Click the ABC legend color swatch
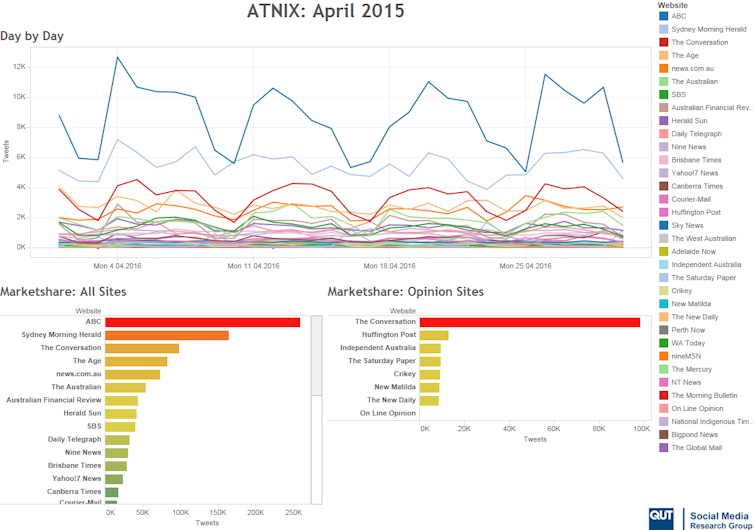Screen dimensions: 754x530 664,16
